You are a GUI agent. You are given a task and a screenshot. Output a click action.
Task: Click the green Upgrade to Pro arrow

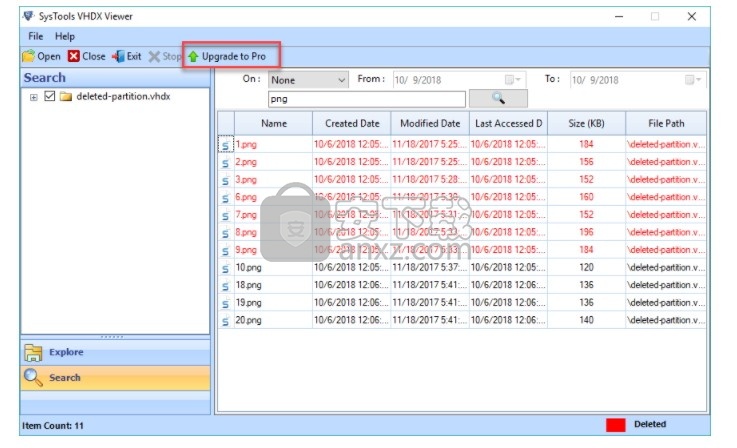point(193,56)
